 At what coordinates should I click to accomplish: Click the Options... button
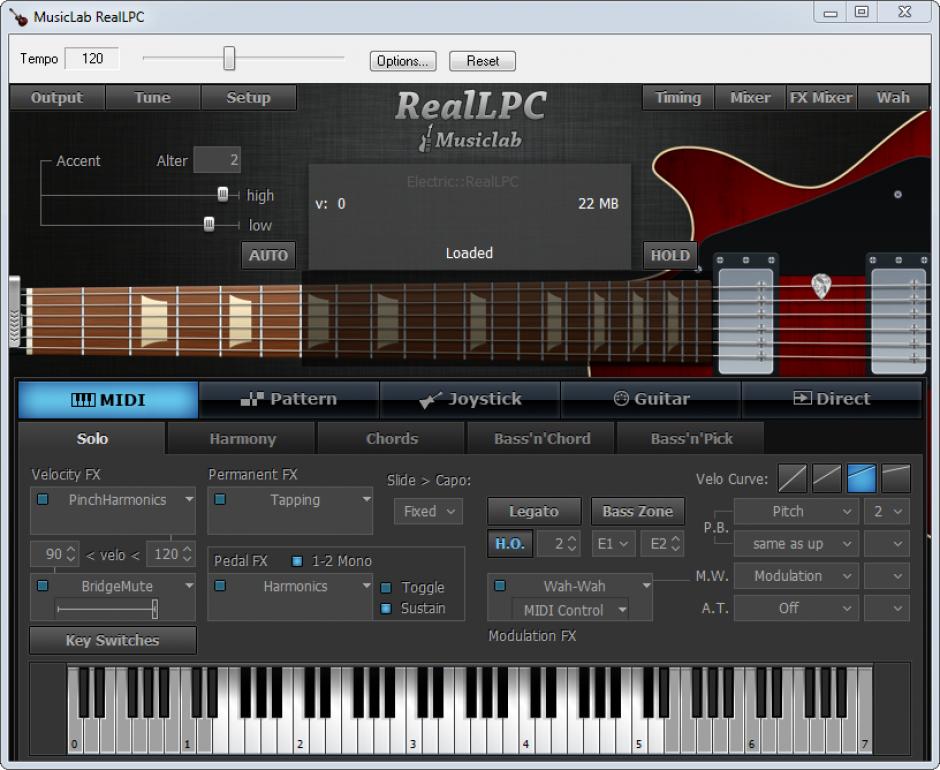click(403, 61)
